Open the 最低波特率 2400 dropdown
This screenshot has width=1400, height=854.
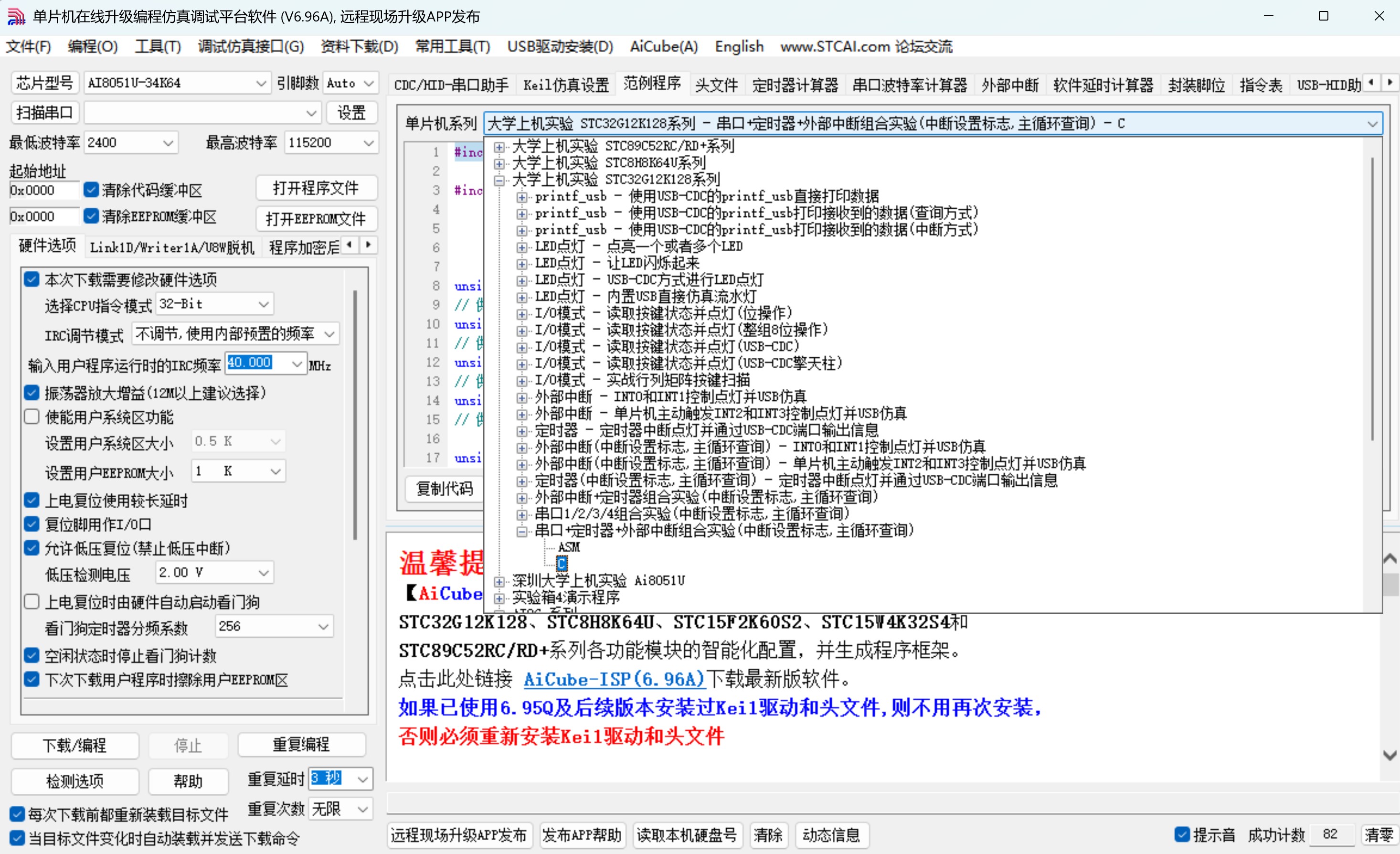pos(131,142)
